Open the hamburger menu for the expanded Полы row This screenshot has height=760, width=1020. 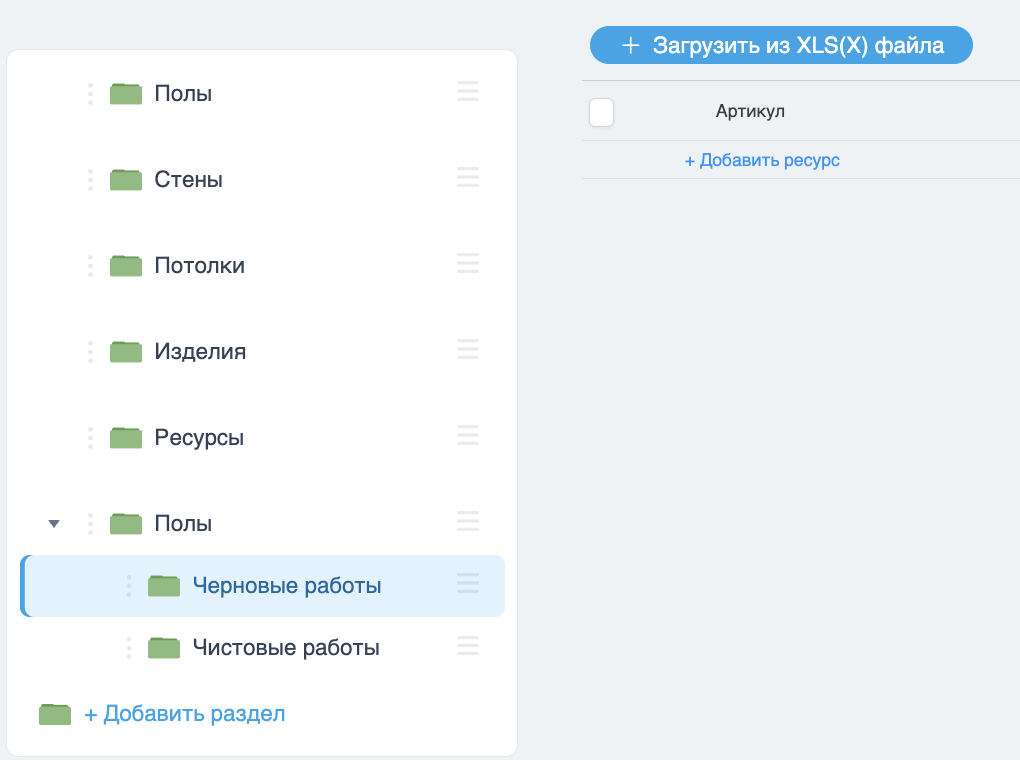tap(468, 521)
